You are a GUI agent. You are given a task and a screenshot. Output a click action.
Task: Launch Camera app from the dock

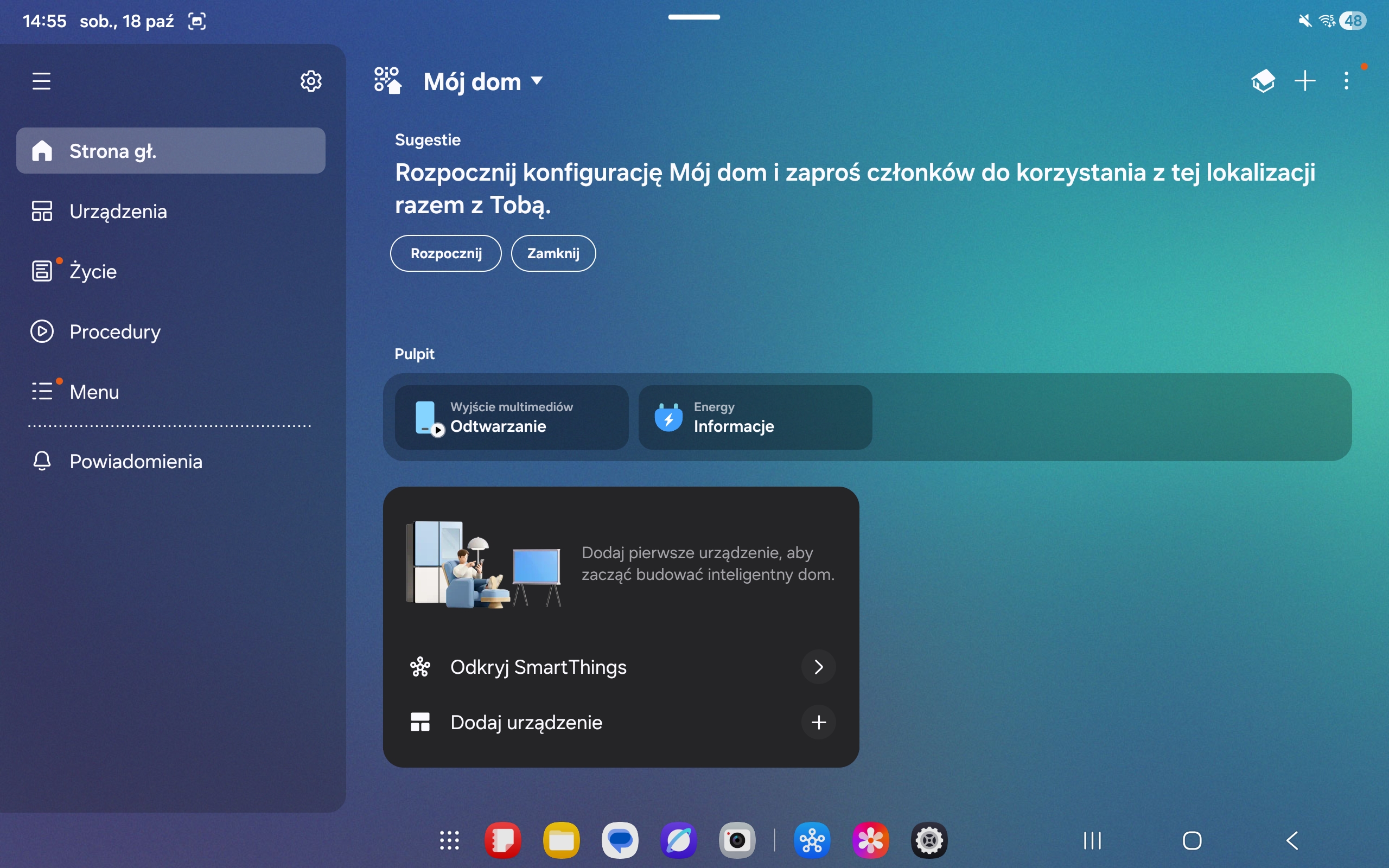tap(737, 841)
